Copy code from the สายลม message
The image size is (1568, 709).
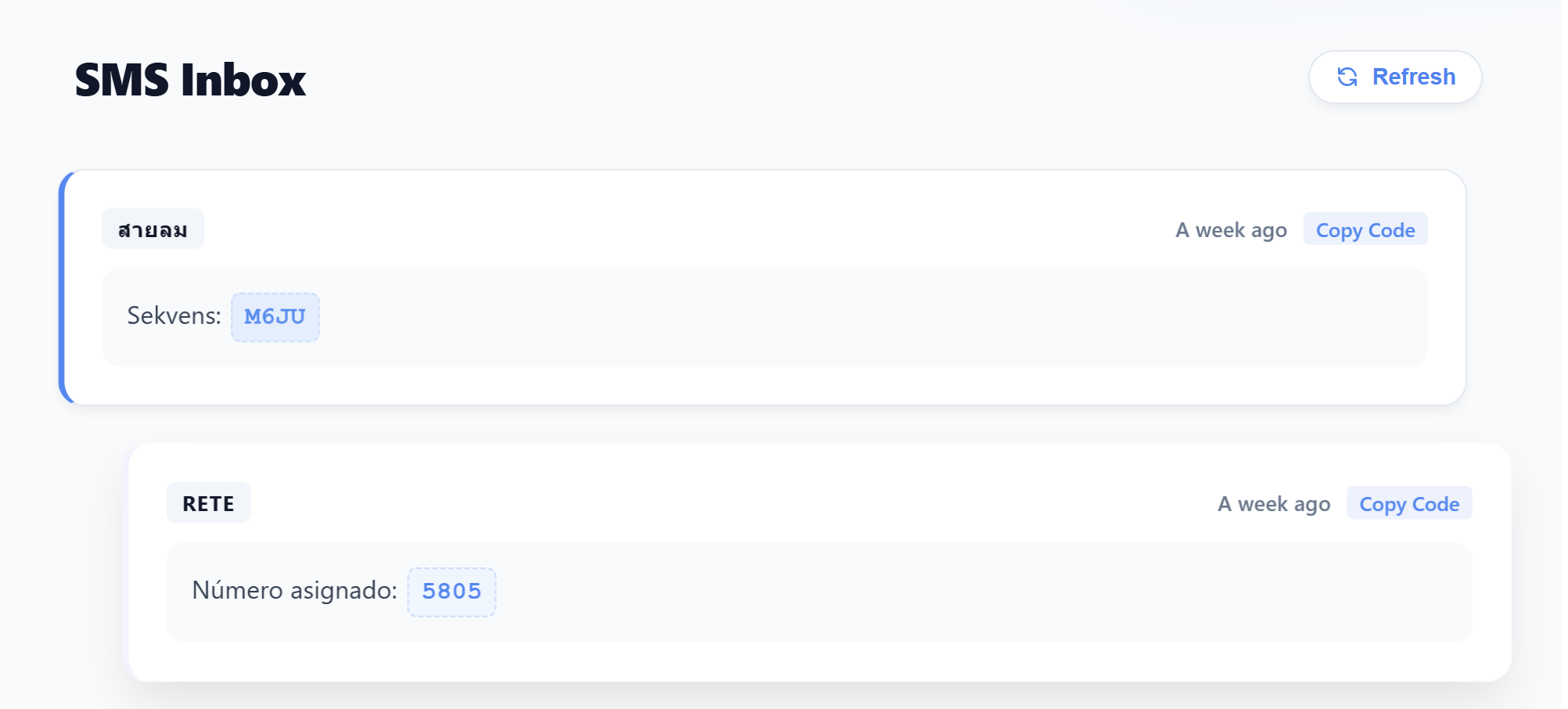(1365, 230)
